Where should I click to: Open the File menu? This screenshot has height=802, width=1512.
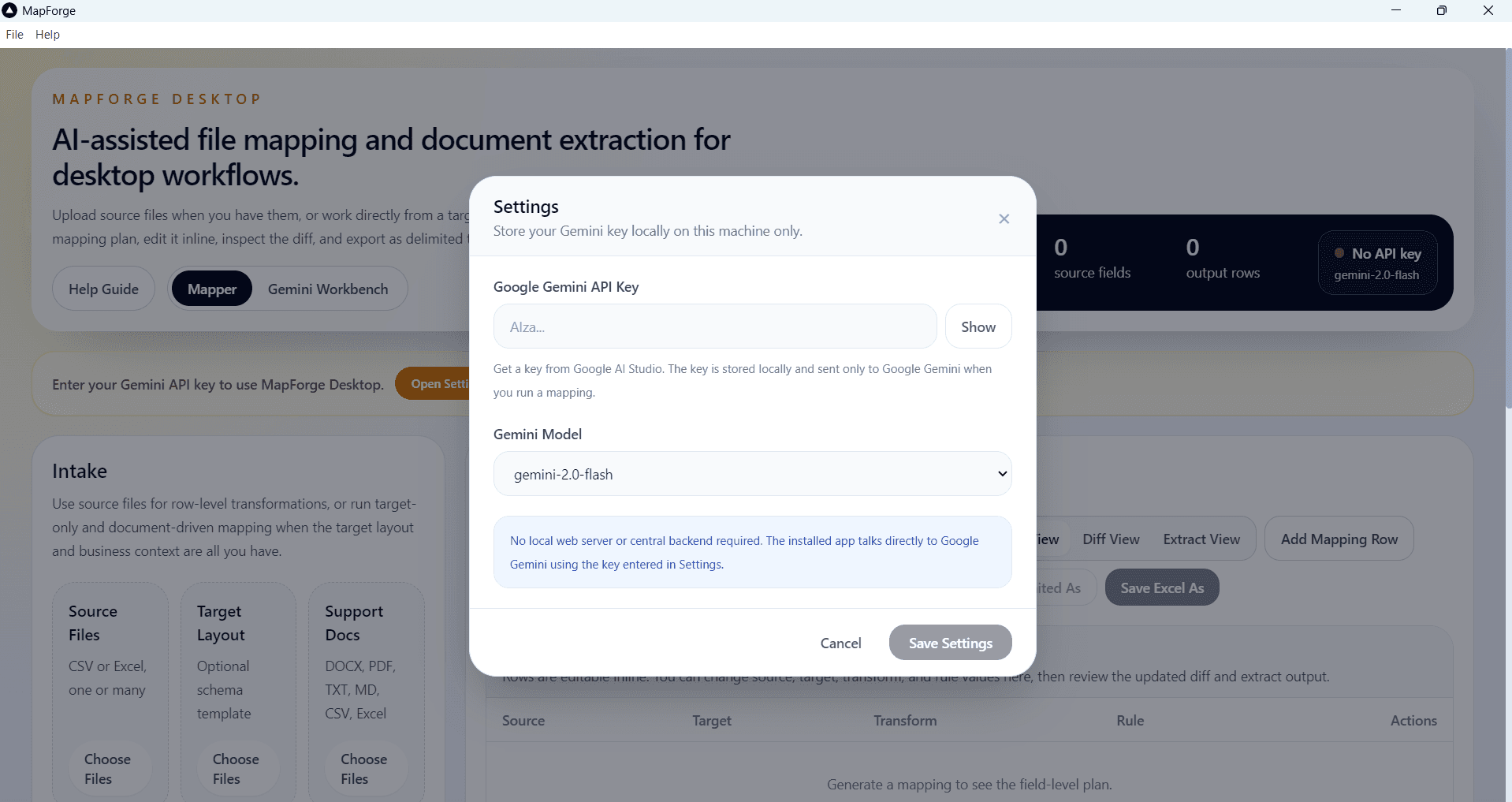click(x=14, y=35)
